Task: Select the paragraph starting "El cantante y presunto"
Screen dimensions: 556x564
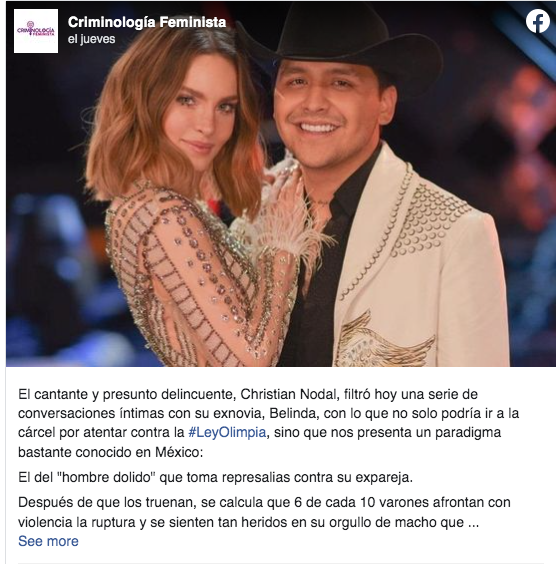Action: click(269, 423)
